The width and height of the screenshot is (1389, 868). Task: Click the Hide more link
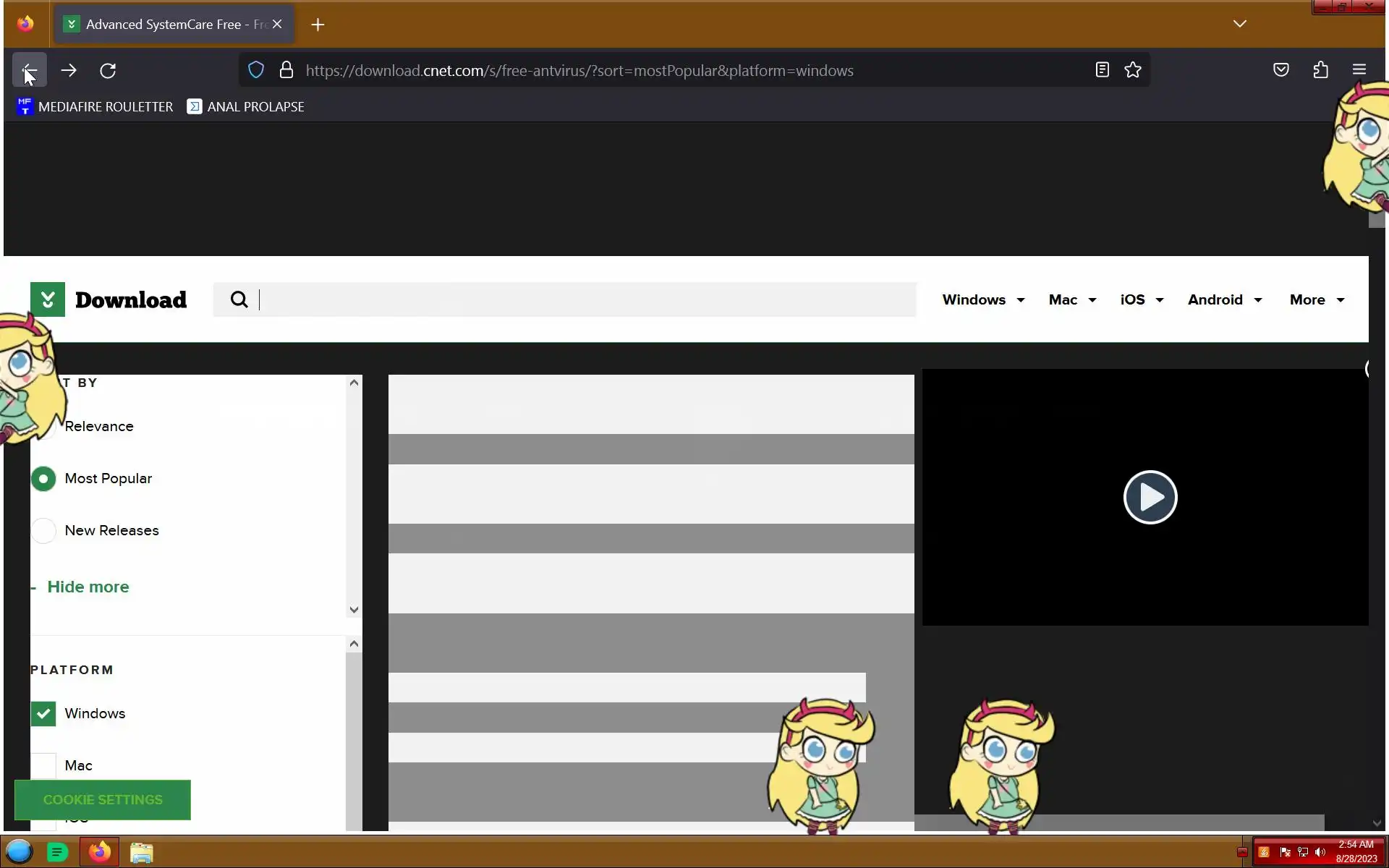click(x=88, y=587)
